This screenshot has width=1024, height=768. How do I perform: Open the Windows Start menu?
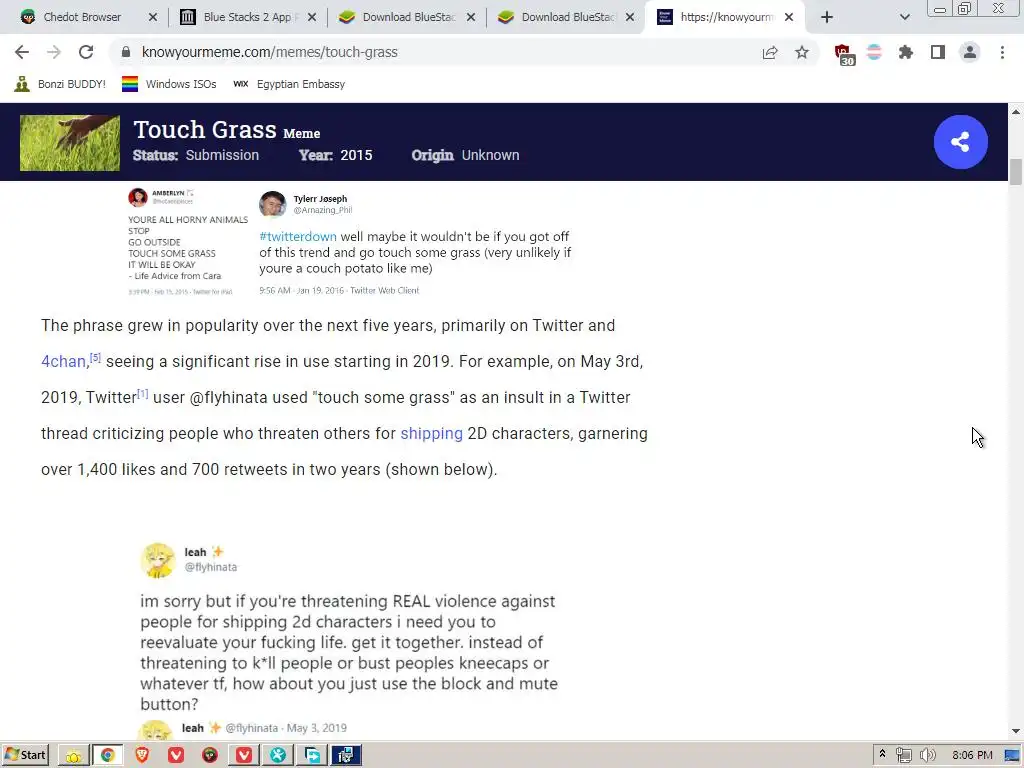coord(25,755)
